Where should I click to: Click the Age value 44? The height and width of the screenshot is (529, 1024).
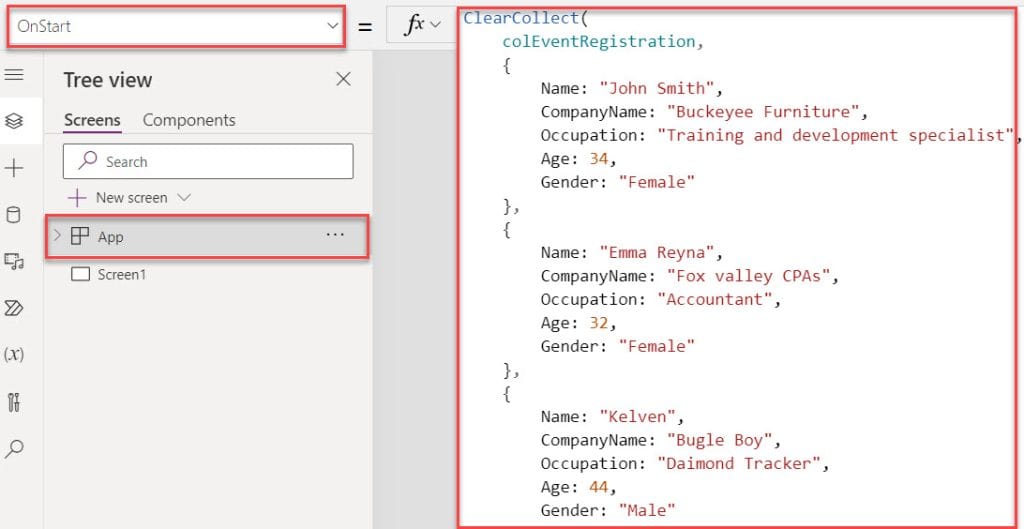click(598, 487)
